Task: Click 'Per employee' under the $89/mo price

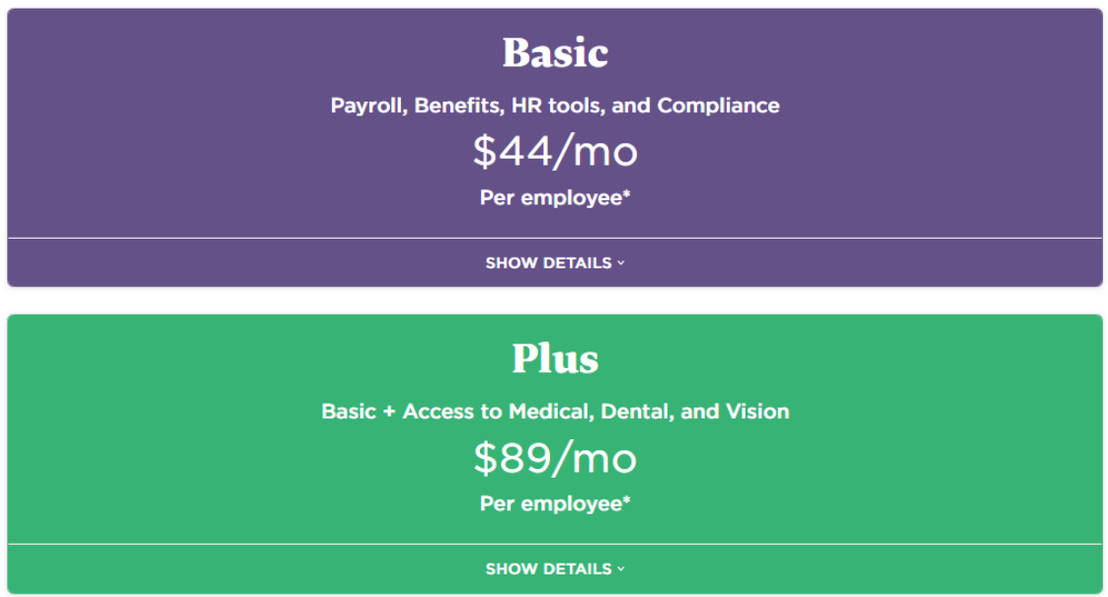Action: tap(550, 503)
